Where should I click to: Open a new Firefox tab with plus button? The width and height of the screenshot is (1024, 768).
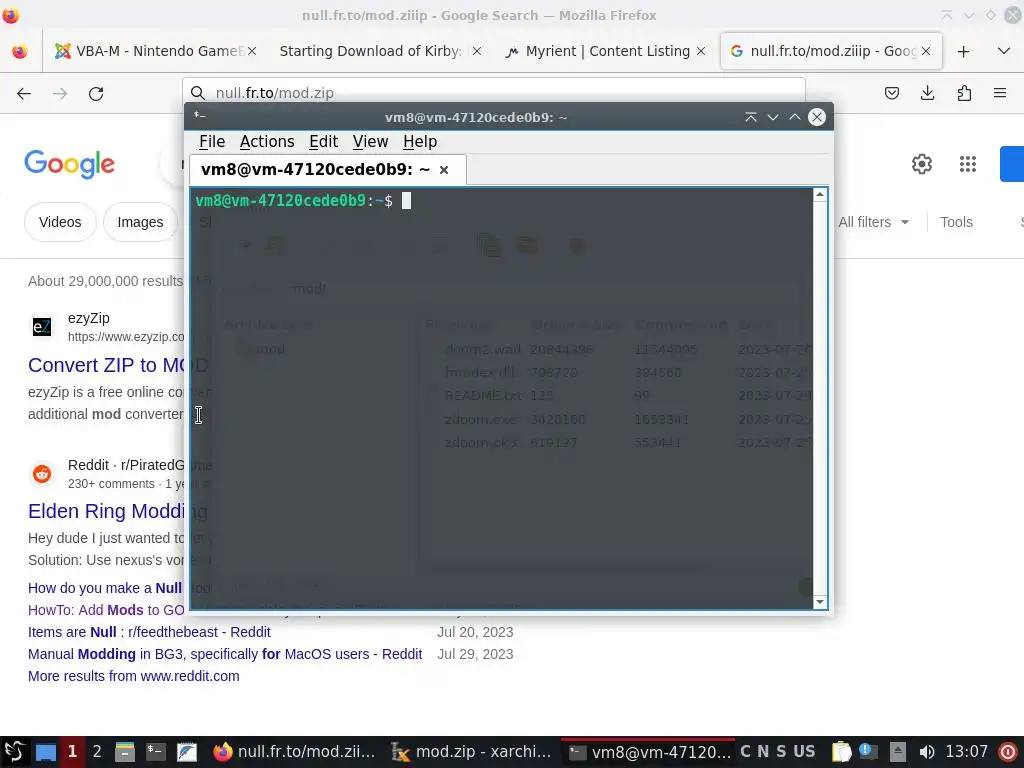963,51
